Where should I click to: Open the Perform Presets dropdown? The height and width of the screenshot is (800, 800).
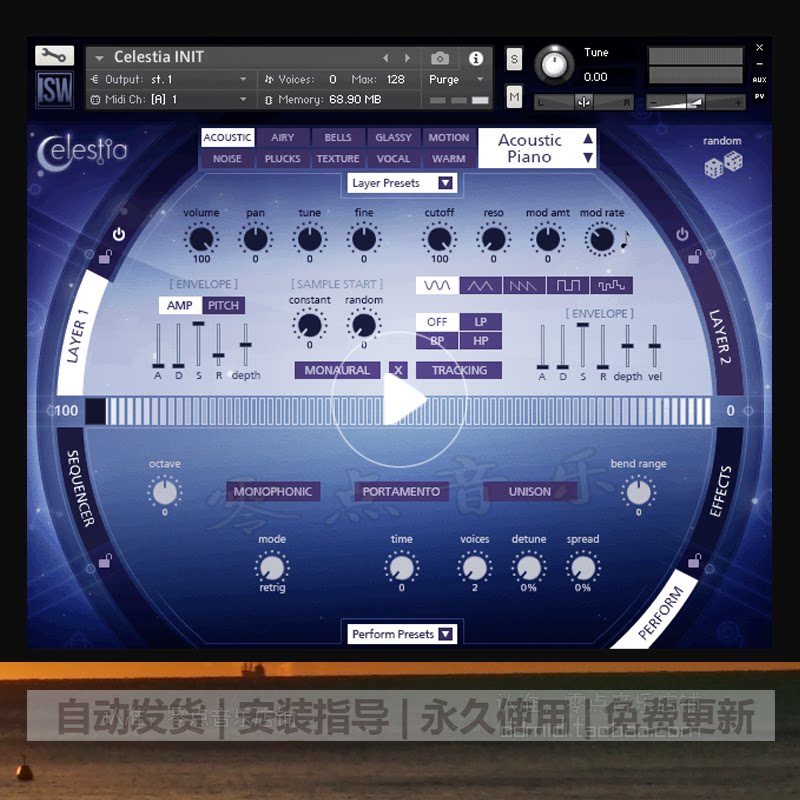[400, 633]
